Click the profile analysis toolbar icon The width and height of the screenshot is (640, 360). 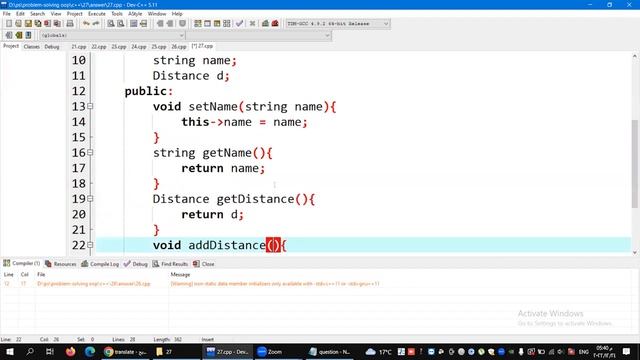click(265, 24)
